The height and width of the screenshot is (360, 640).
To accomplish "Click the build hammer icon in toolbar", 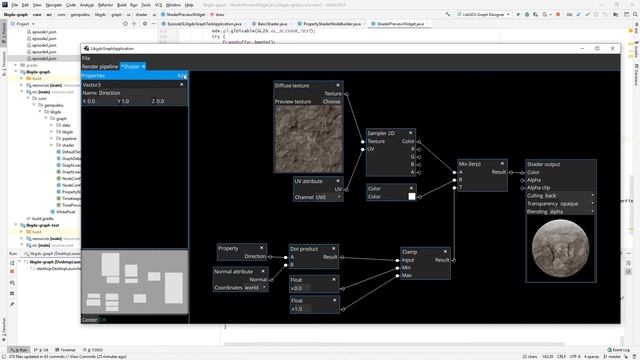I will [448, 14].
